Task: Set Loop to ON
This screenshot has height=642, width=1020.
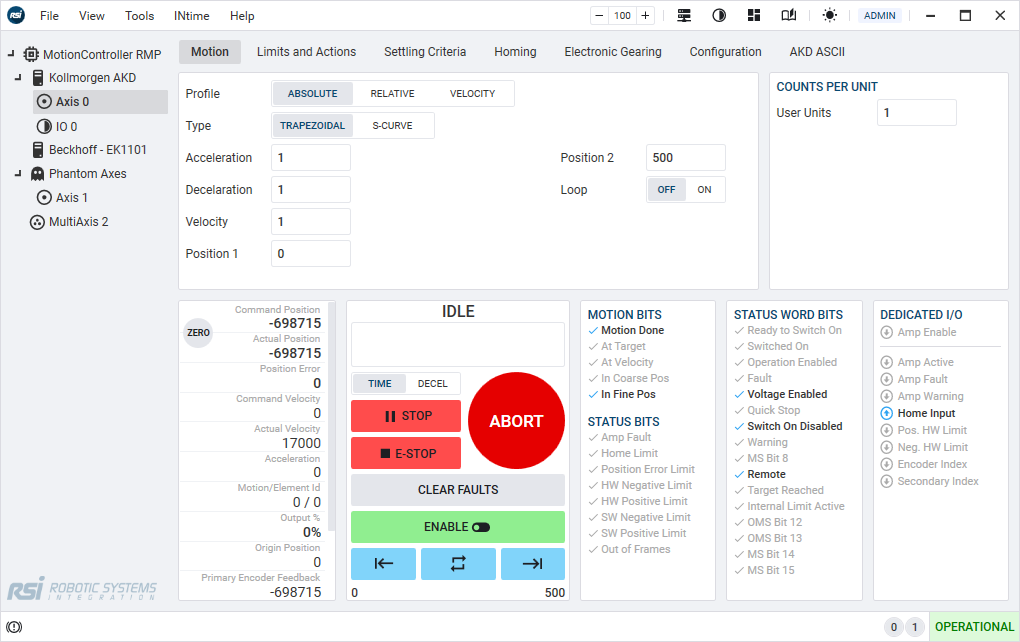Action: tap(705, 189)
